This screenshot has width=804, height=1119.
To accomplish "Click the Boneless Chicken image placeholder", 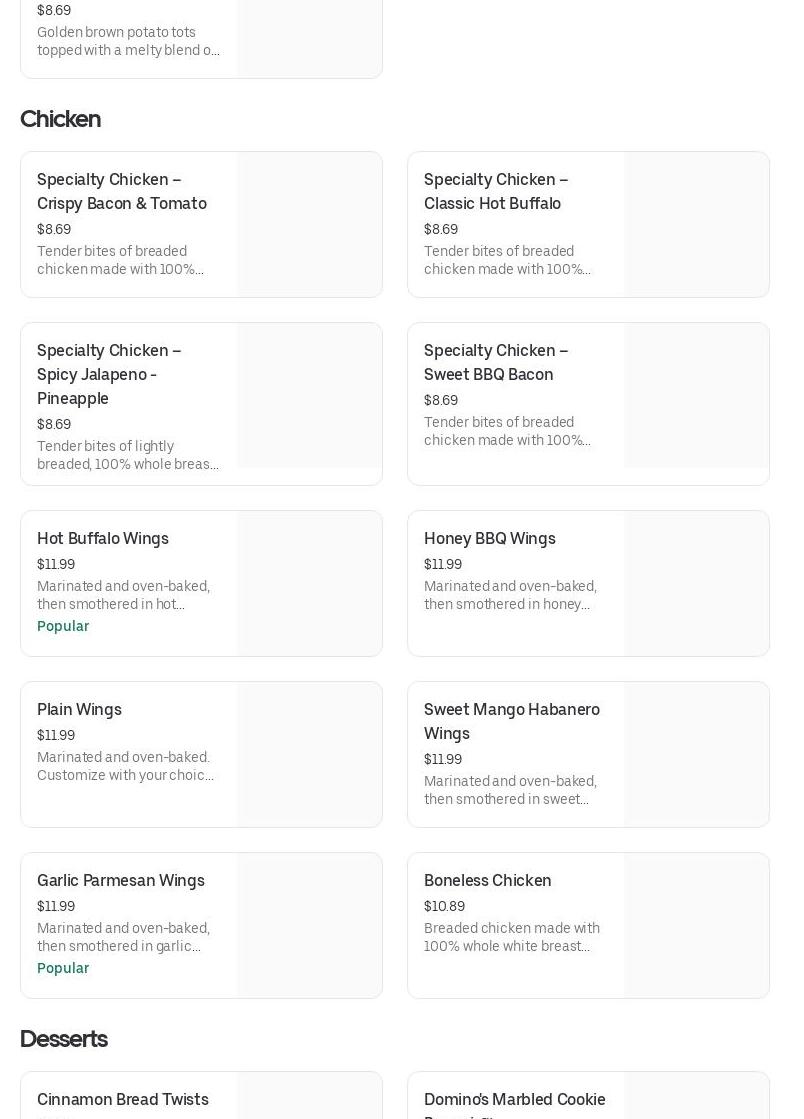I will click(696, 926).
